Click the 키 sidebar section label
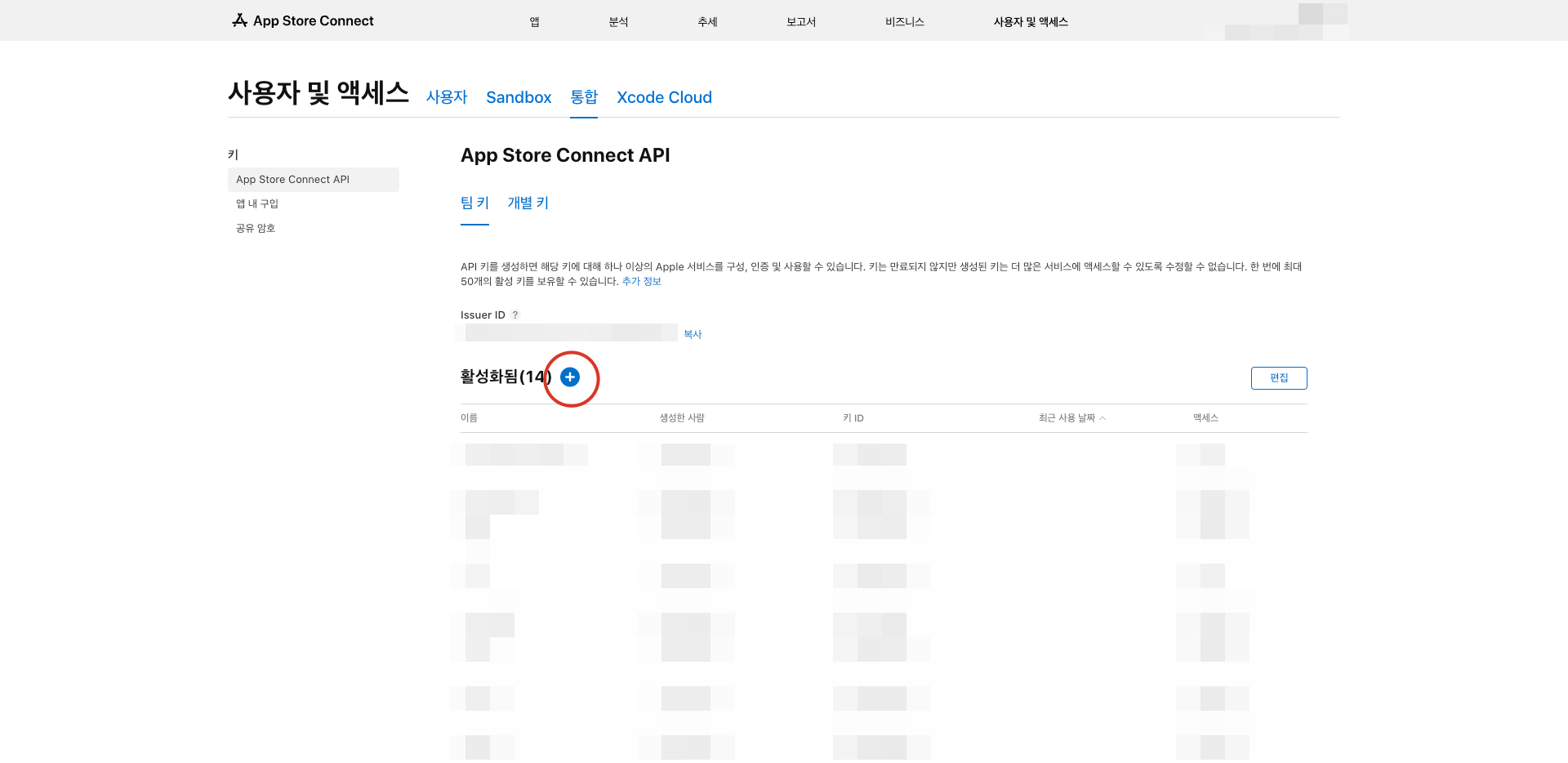This screenshot has height=763, width=1568. pyautogui.click(x=233, y=155)
